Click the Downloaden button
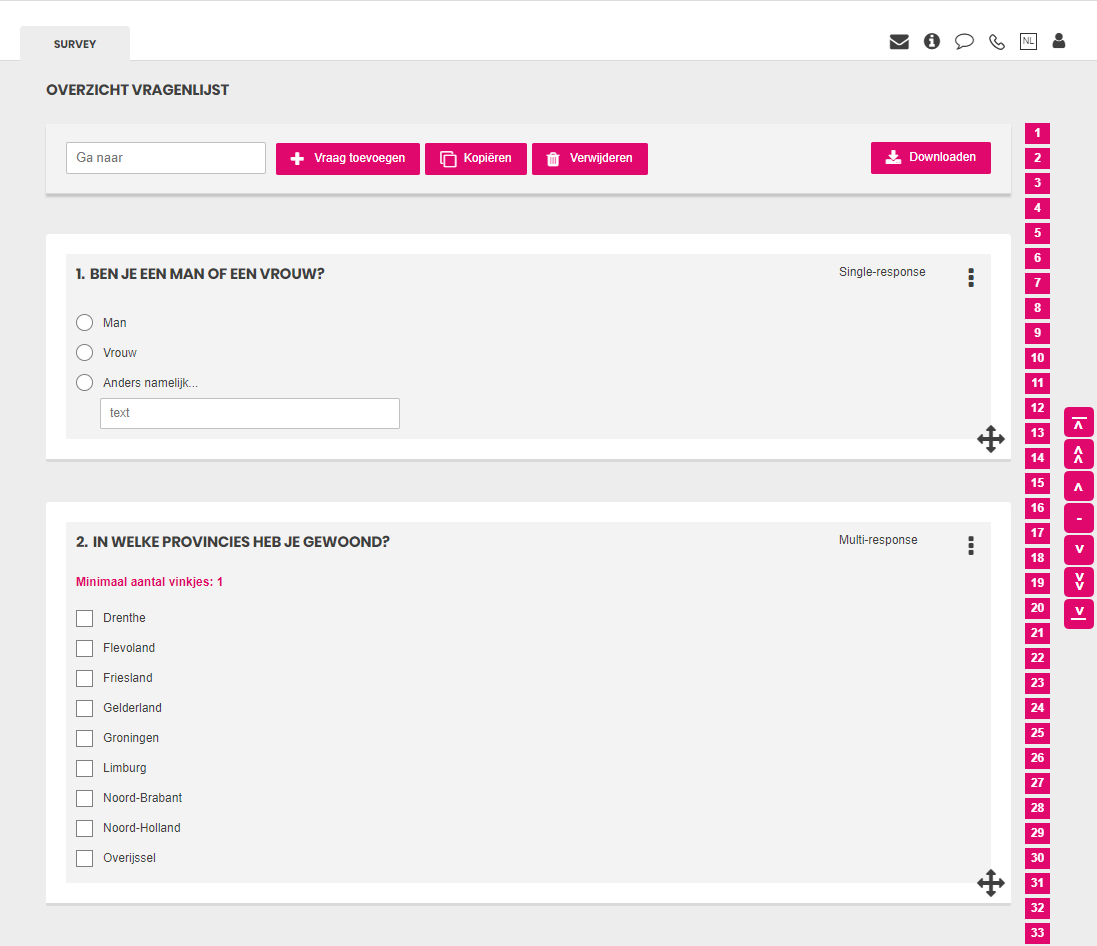This screenshot has width=1097, height=946. click(930, 157)
